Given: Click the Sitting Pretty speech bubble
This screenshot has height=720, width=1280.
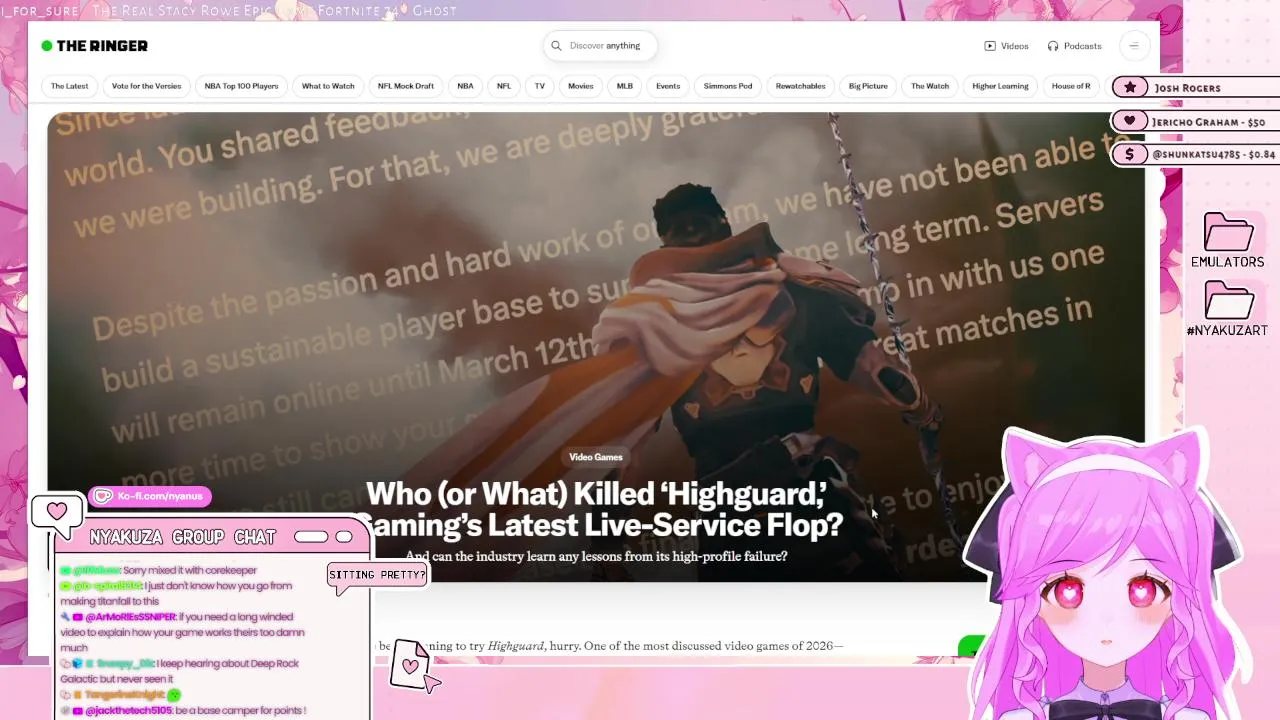Looking at the screenshot, I should pos(377,575).
